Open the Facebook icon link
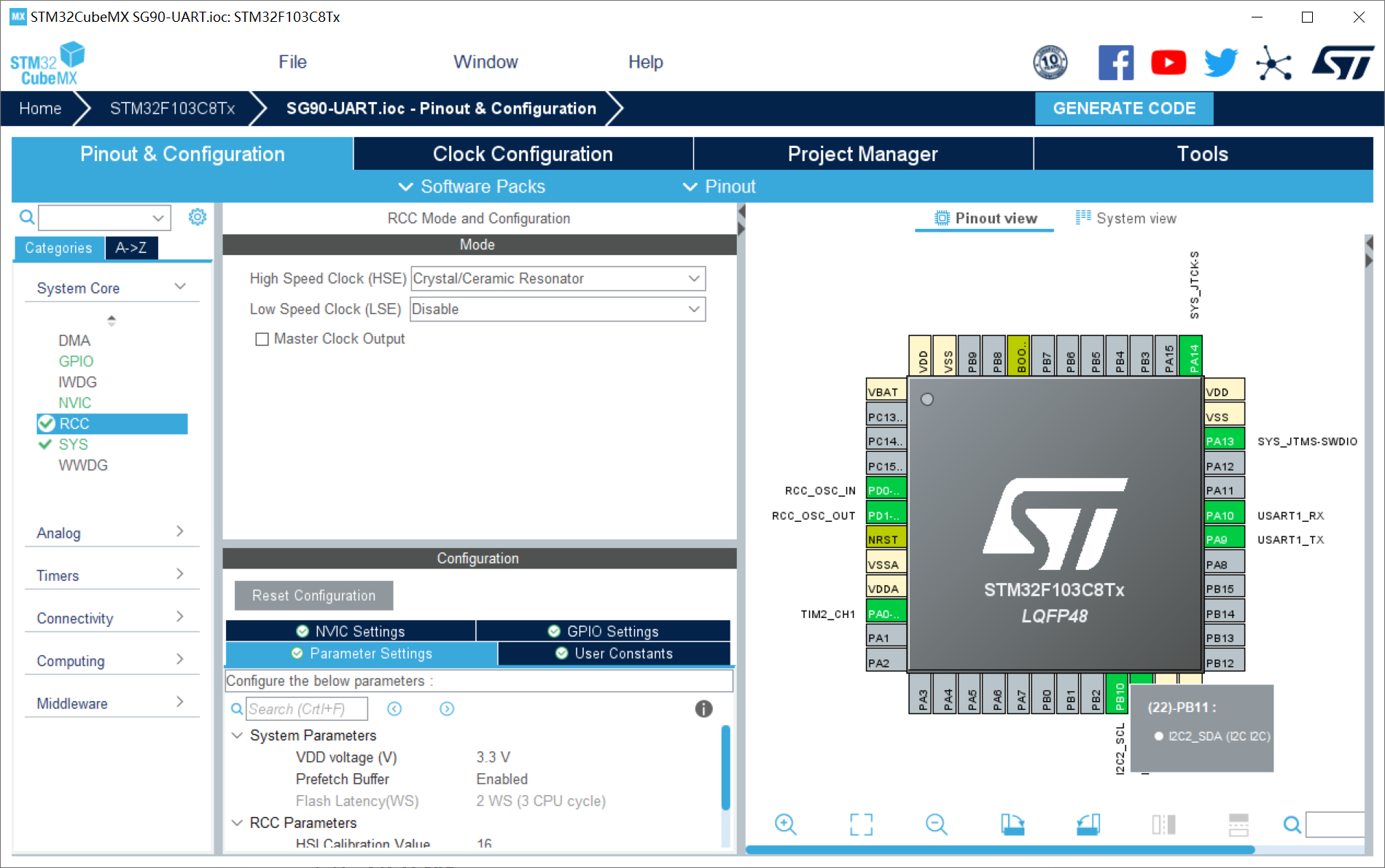 click(x=1115, y=63)
